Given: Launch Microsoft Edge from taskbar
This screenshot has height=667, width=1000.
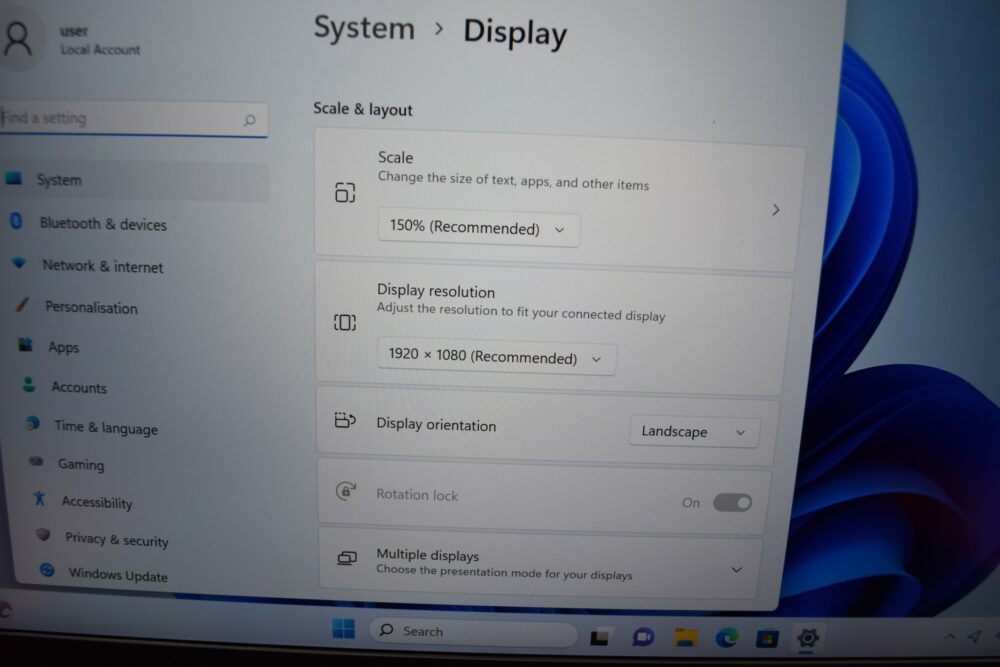Looking at the screenshot, I should (x=726, y=637).
